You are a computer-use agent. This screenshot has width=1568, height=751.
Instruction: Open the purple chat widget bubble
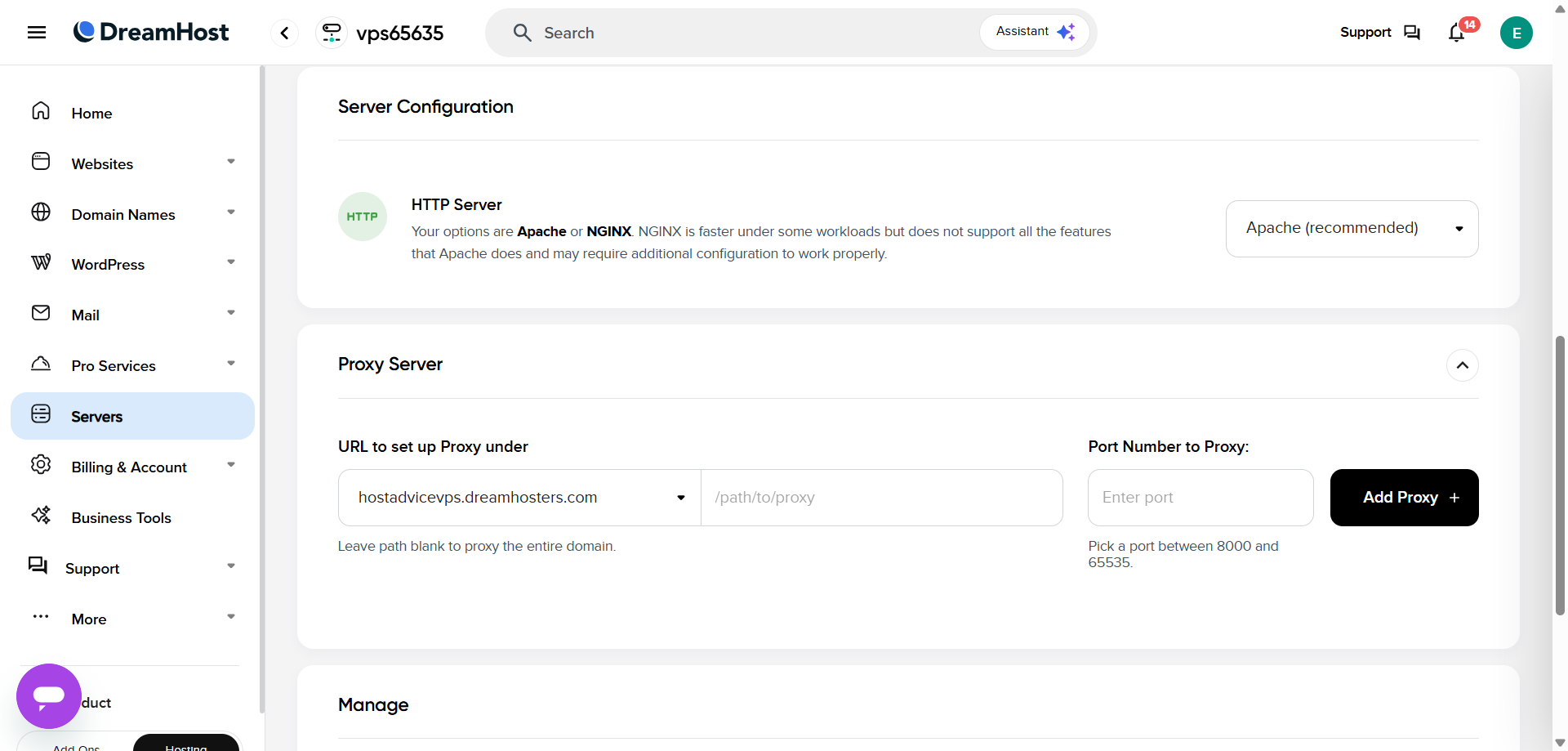coord(49,696)
